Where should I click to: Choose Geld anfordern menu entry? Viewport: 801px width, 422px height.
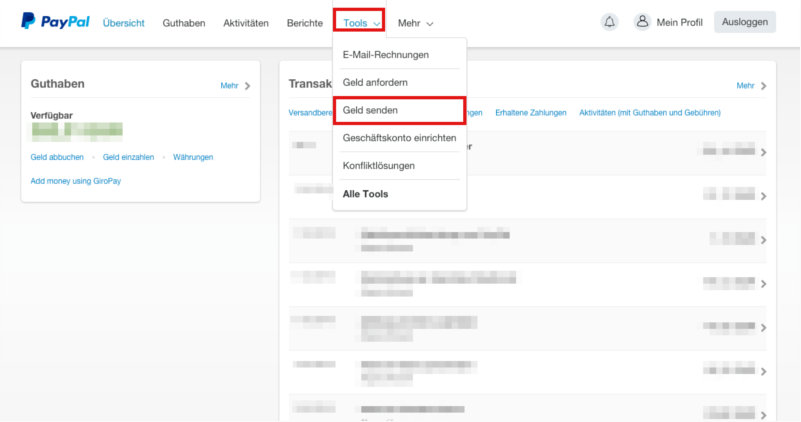(375, 82)
